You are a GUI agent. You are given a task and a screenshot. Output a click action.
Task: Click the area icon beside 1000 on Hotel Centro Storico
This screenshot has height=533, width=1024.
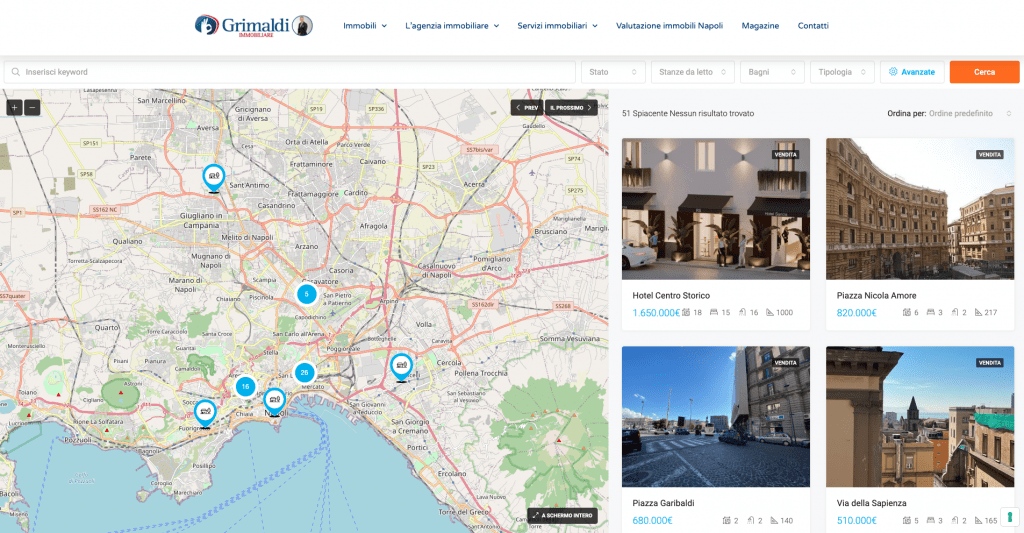coord(770,313)
